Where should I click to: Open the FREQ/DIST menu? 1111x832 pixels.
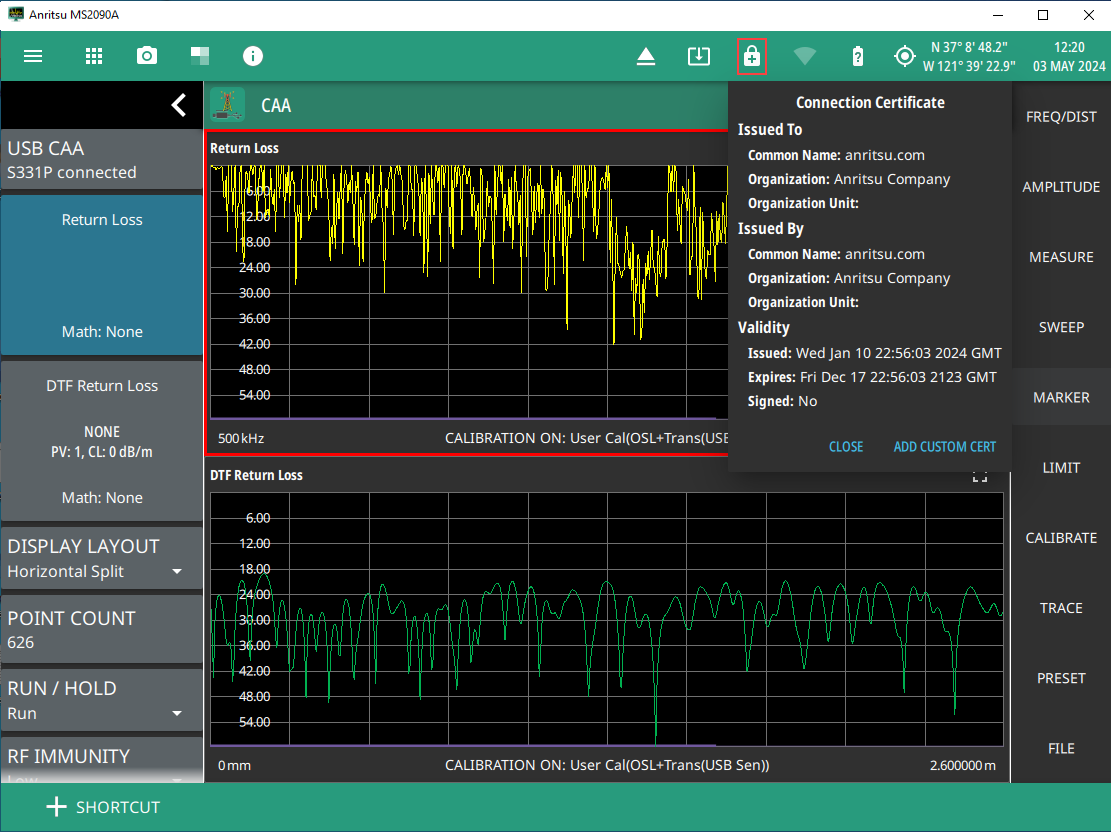pyautogui.click(x=1061, y=117)
